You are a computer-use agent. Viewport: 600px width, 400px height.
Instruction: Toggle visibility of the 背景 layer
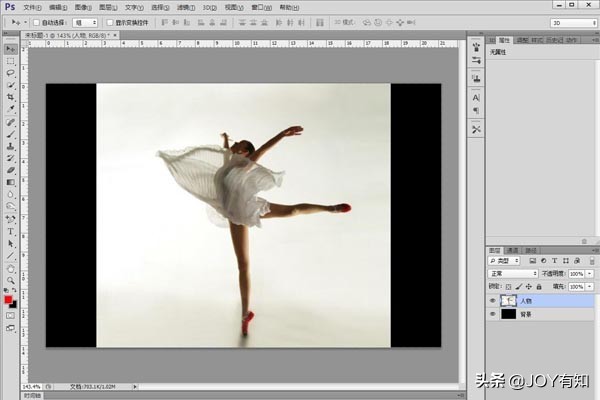(x=492, y=314)
